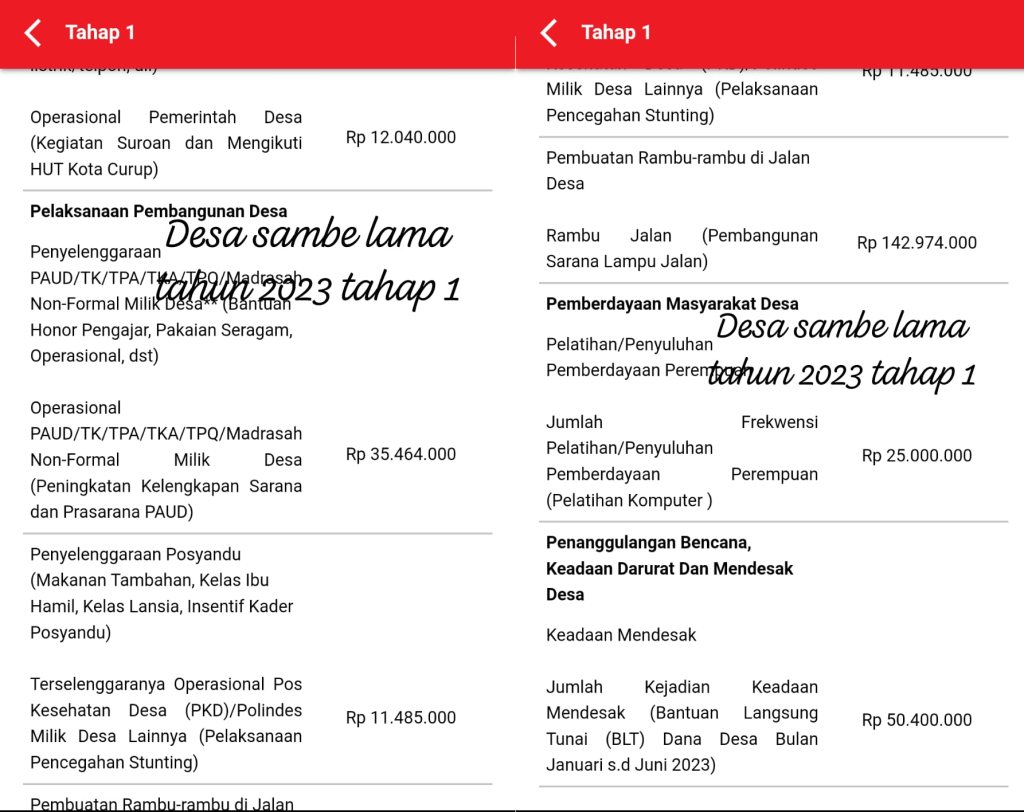Open the Bantuan Langsung Tunai (BLT) entry
The image size is (1024, 812).
point(682,726)
